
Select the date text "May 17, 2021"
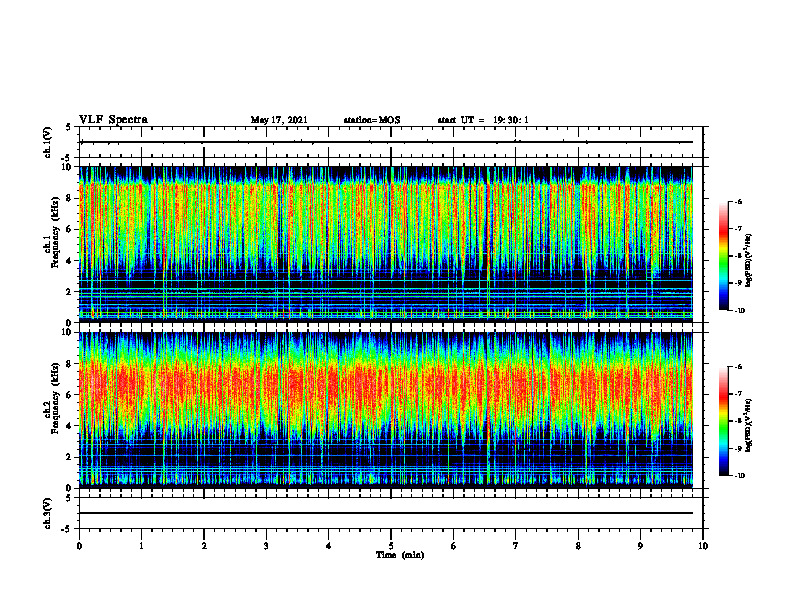point(279,120)
